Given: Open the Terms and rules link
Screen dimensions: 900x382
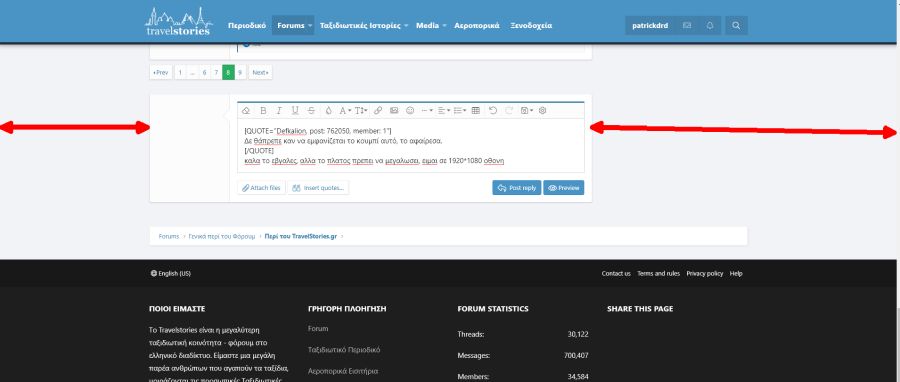Looking at the screenshot, I should tap(658, 274).
